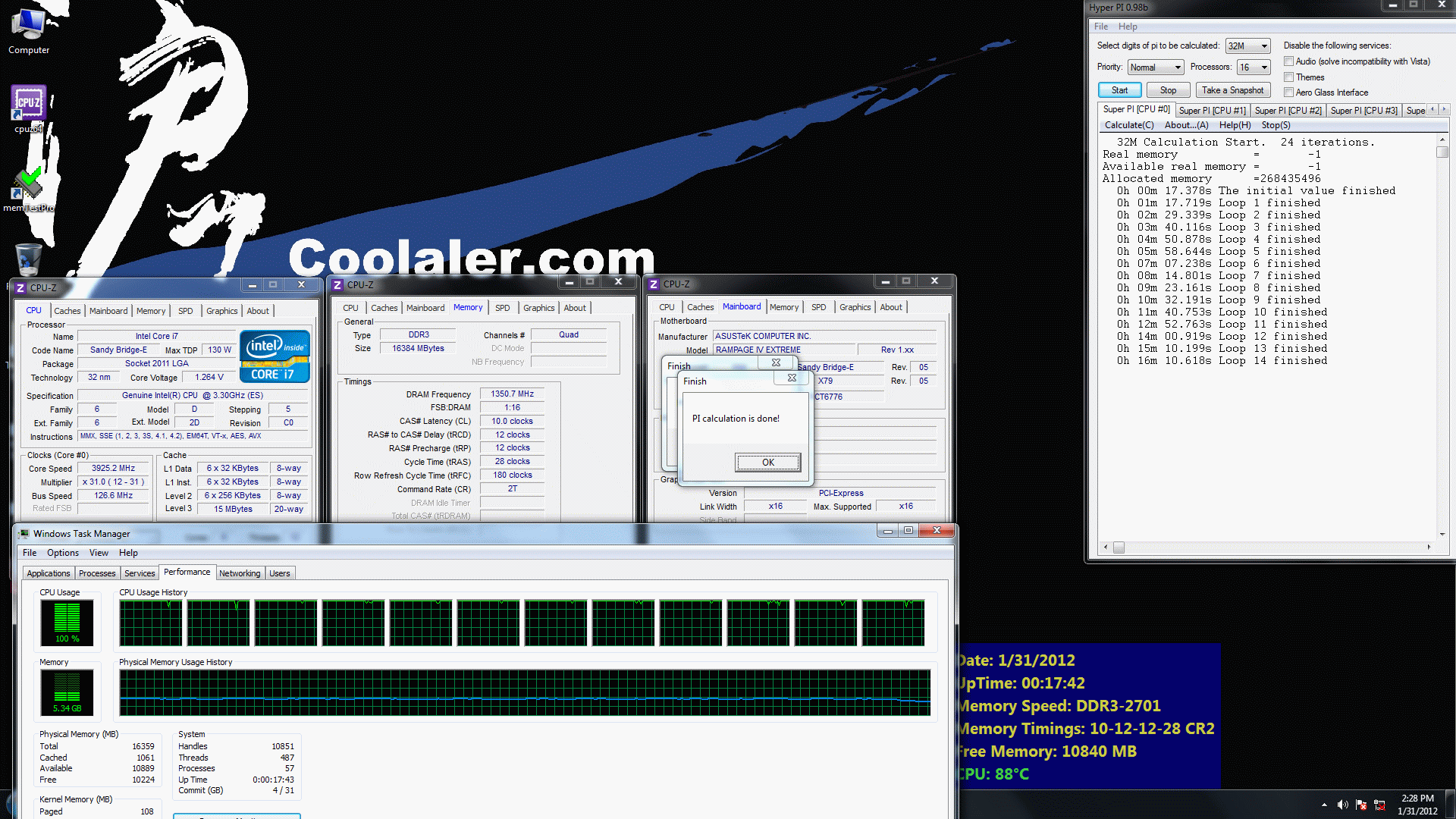The image size is (1456, 819).
Task: Open the disconnected network tray icon
Action: tap(1380, 805)
